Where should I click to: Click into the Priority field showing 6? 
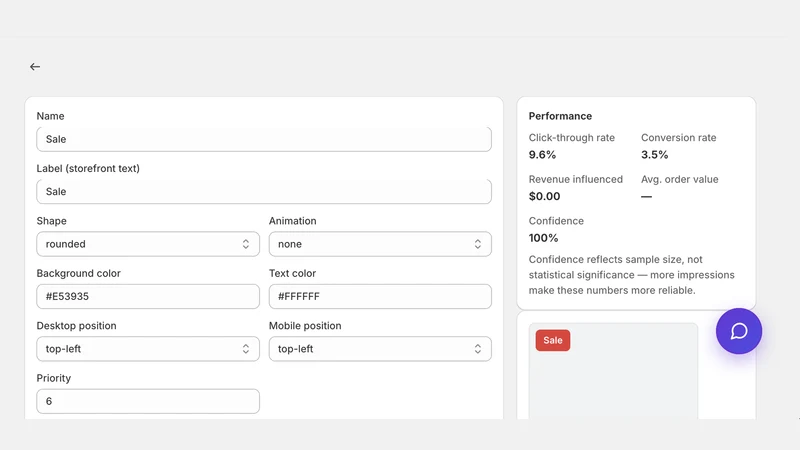[x=148, y=401]
